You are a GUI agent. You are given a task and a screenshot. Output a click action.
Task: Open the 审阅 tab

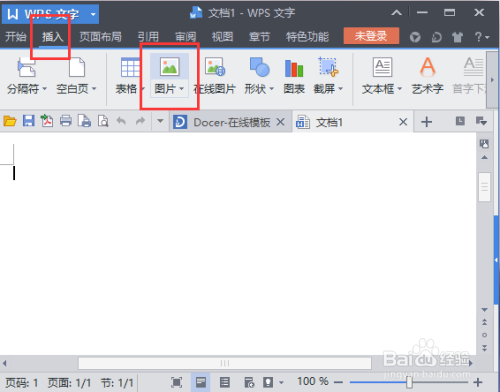coord(185,37)
